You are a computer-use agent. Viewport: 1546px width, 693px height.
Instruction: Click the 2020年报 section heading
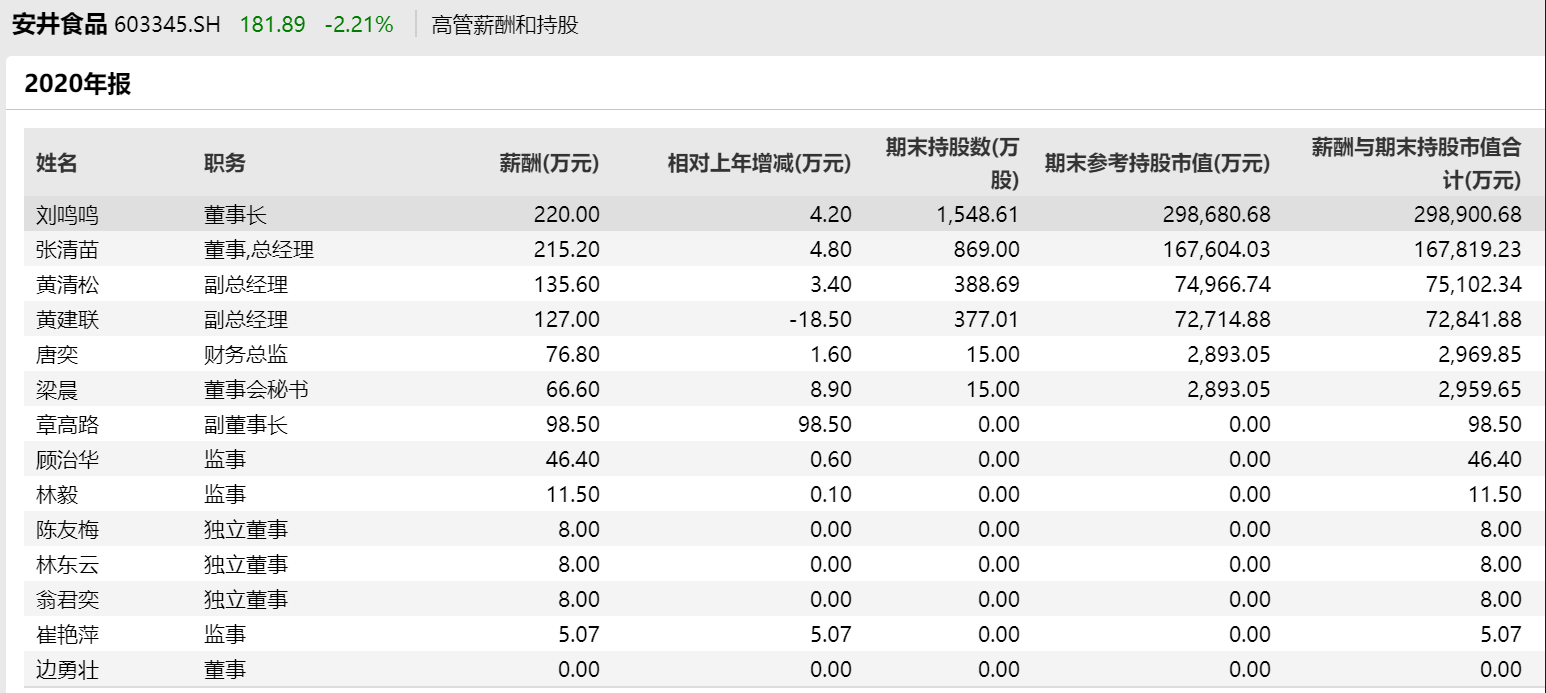point(77,84)
